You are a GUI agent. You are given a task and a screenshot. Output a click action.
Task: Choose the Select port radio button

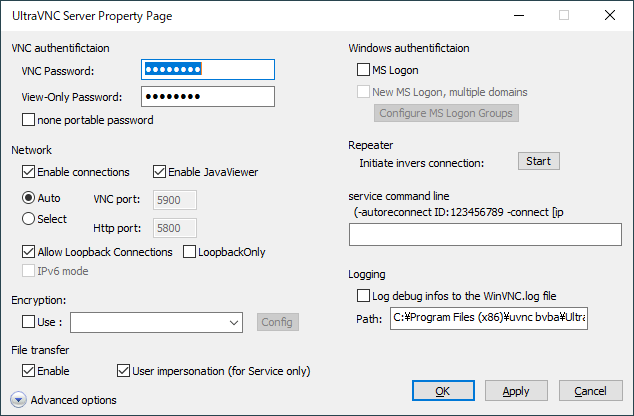[x=29, y=219]
